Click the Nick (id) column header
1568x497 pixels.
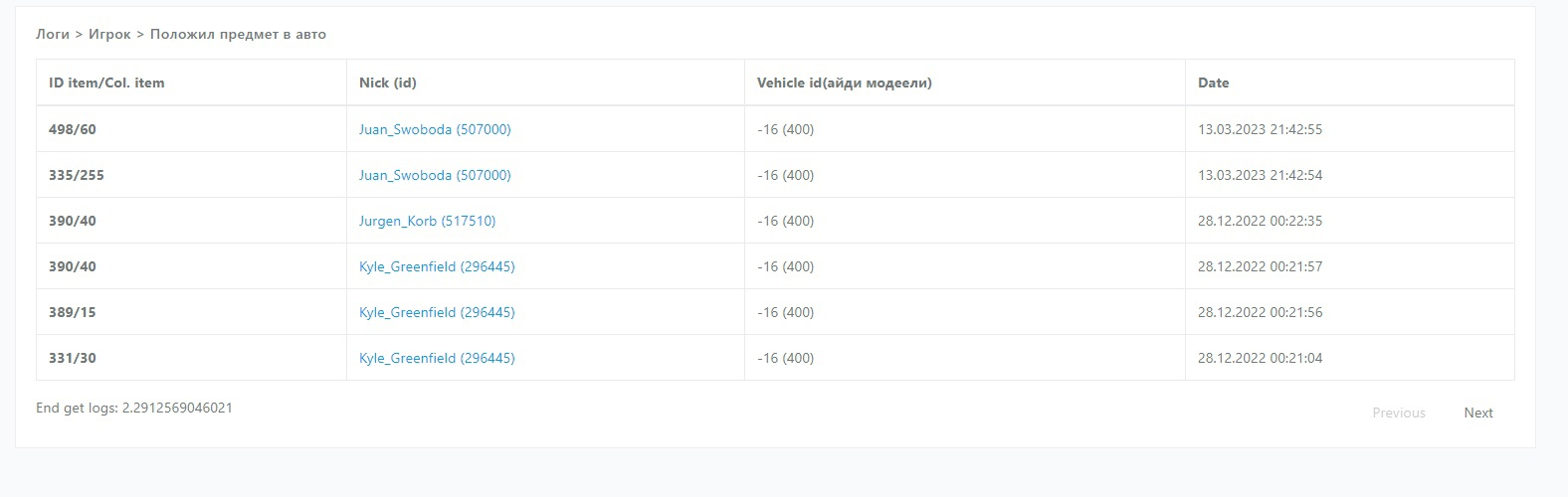click(388, 83)
